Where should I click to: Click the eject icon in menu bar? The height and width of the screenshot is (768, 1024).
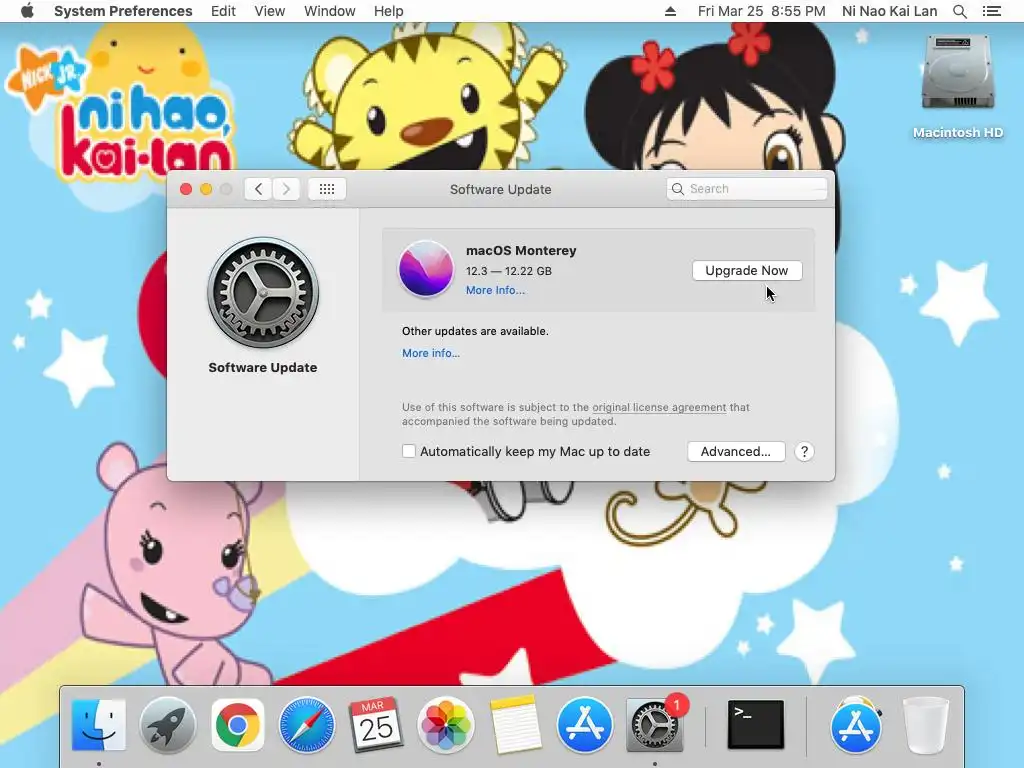pos(670,11)
